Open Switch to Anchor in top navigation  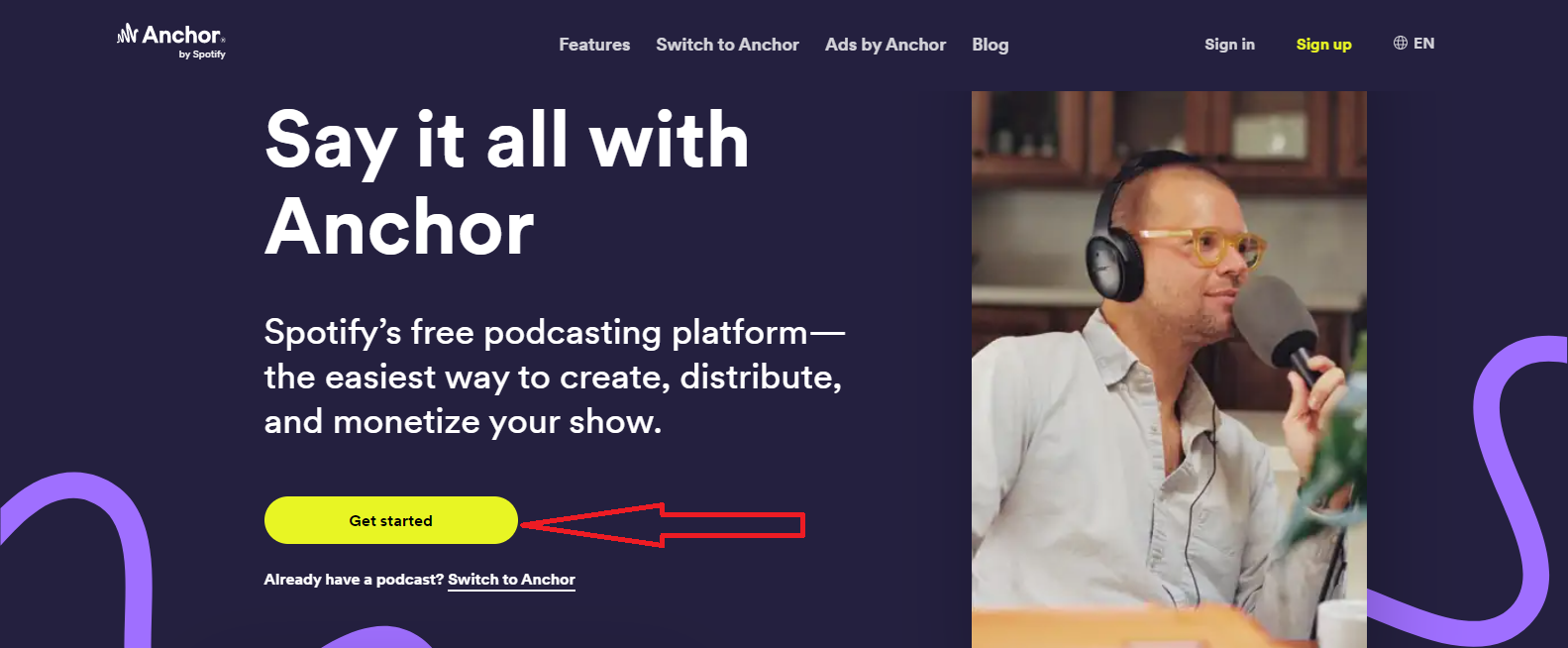click(x=727, y=45)
